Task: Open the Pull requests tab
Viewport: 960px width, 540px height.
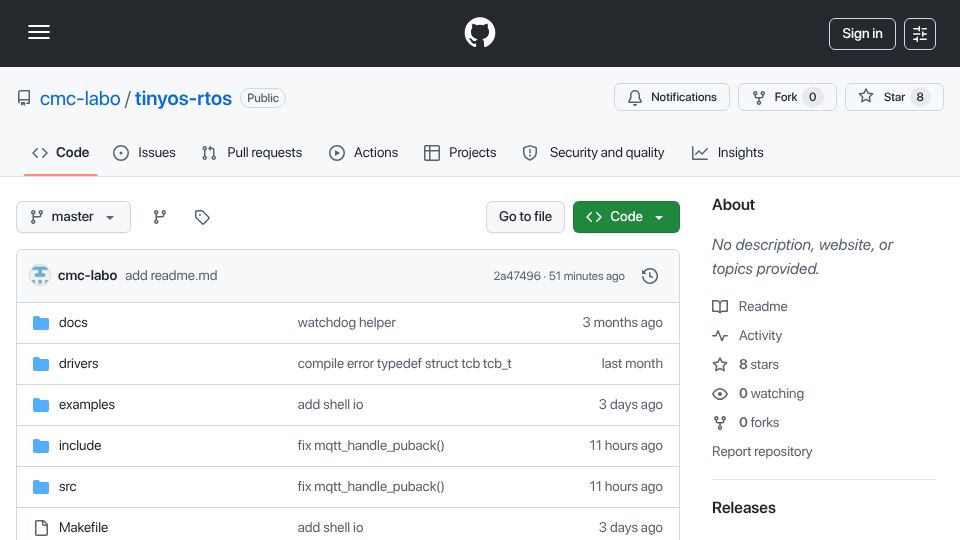Action: (252, 152)
